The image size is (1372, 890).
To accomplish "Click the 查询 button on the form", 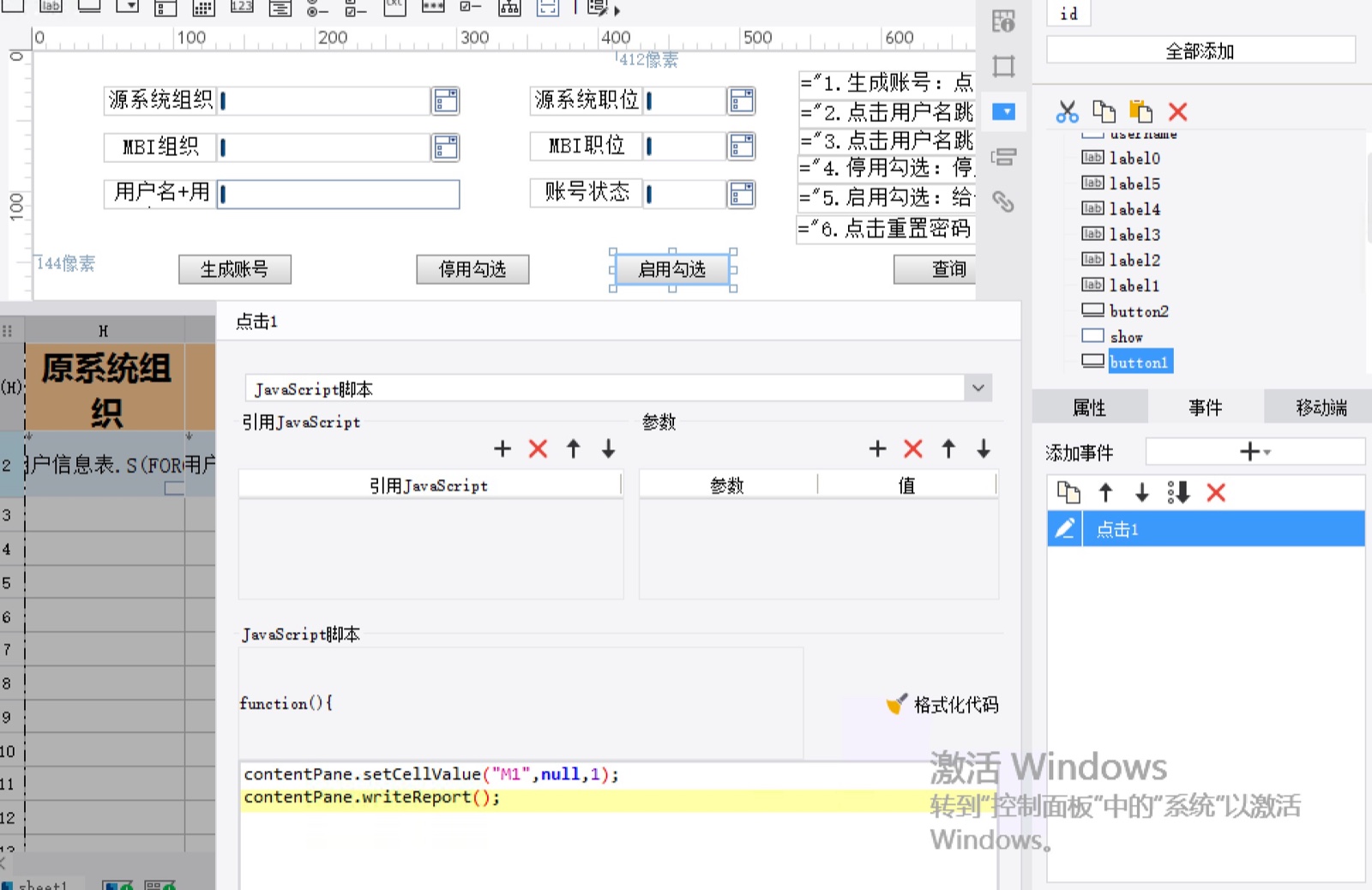I will 936,269.
